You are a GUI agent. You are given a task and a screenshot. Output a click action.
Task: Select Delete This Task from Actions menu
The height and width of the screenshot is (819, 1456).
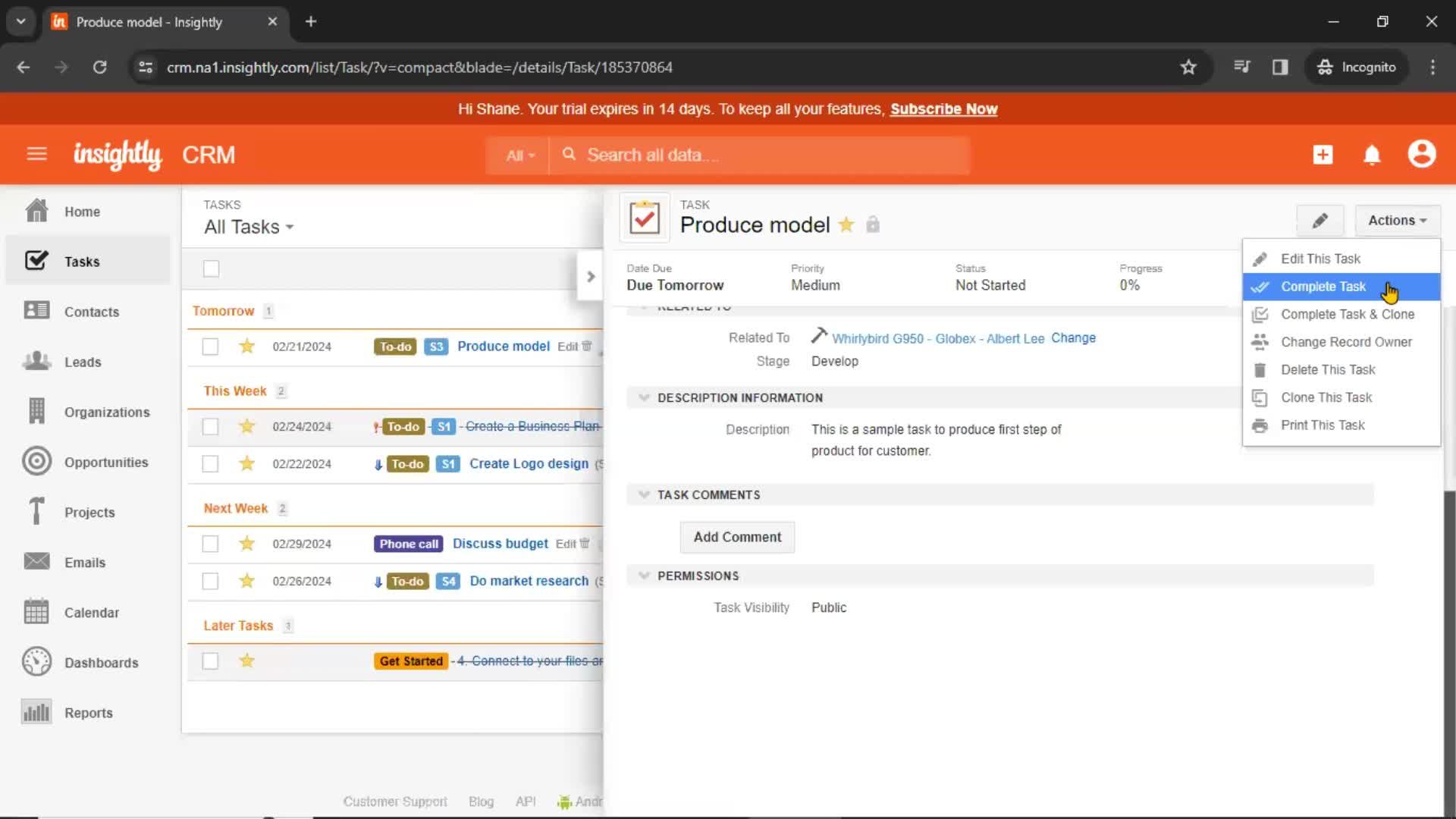click(1329, 369)
